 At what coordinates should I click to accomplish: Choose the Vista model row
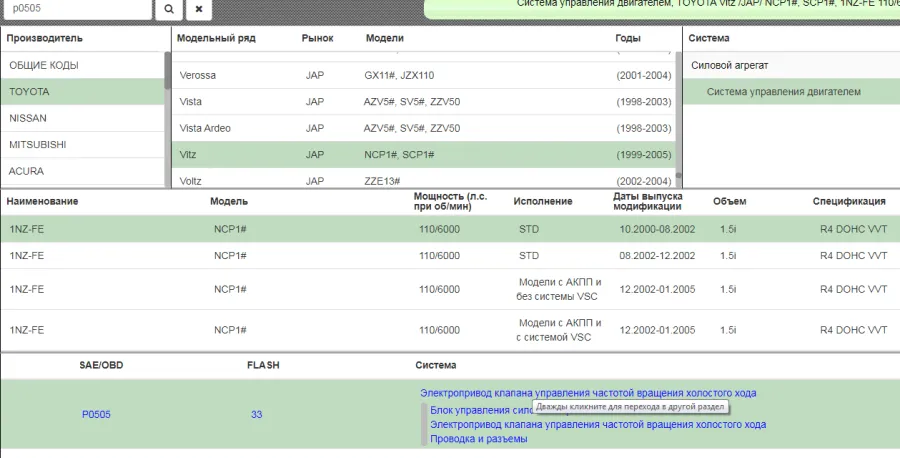point(424,102)
